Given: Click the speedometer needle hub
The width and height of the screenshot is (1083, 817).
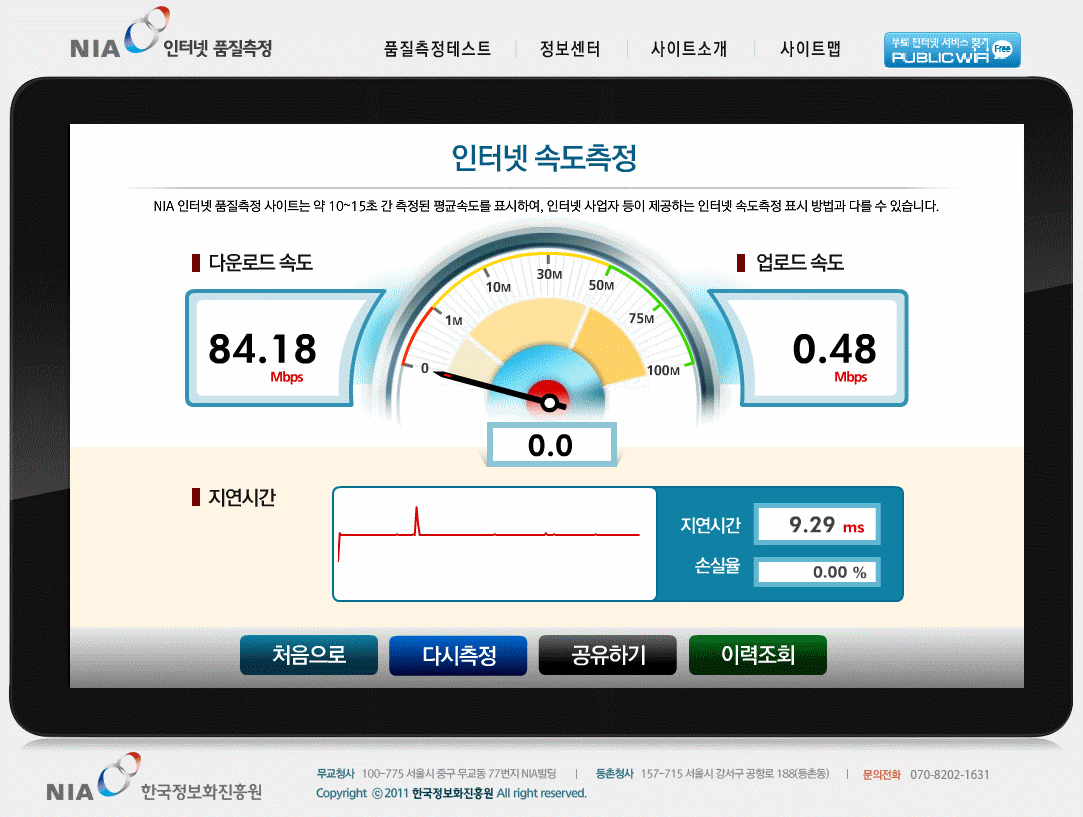Looking at the screenshot, I should (550, 403).
